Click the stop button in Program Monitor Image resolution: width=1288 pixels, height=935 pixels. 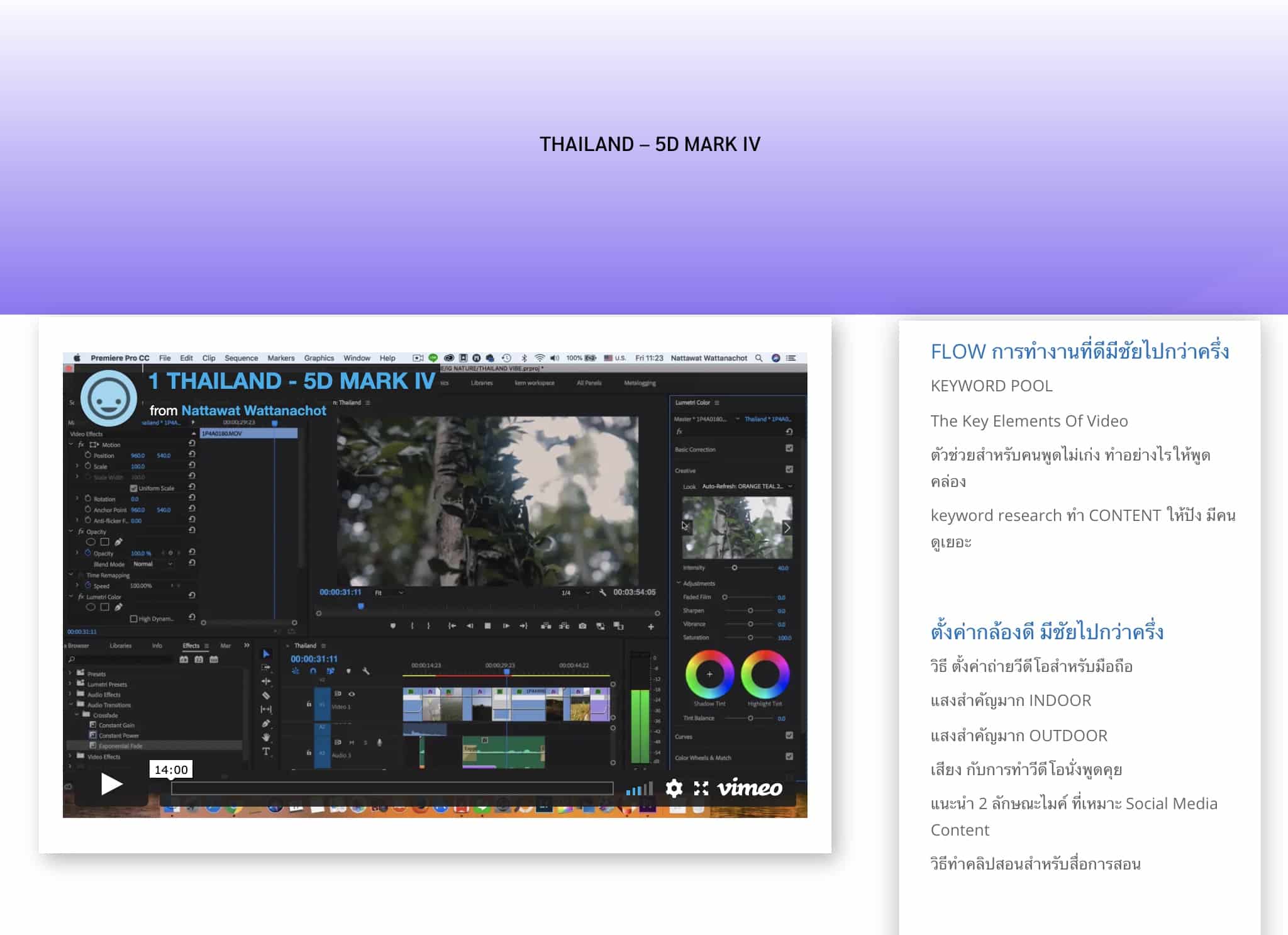tap(487, 626)
